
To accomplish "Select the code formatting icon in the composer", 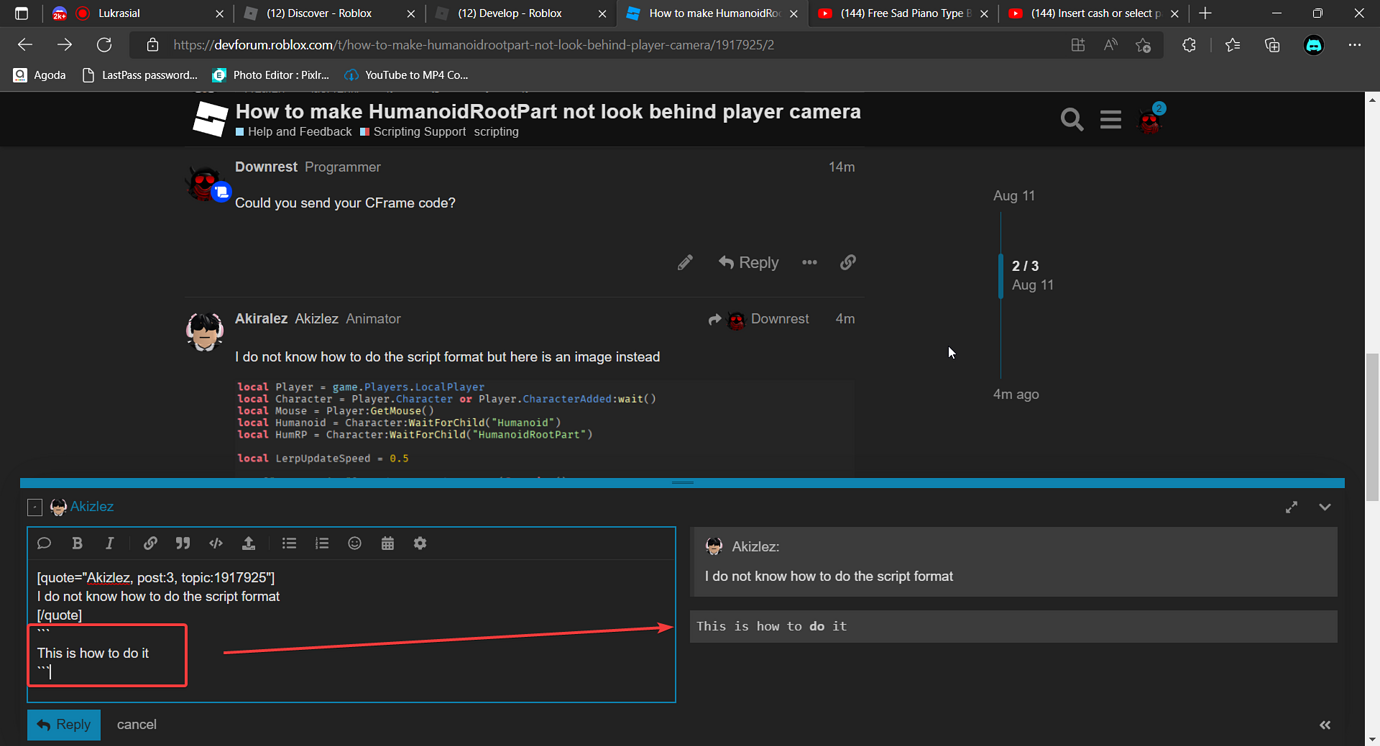I will coord(216,543).
